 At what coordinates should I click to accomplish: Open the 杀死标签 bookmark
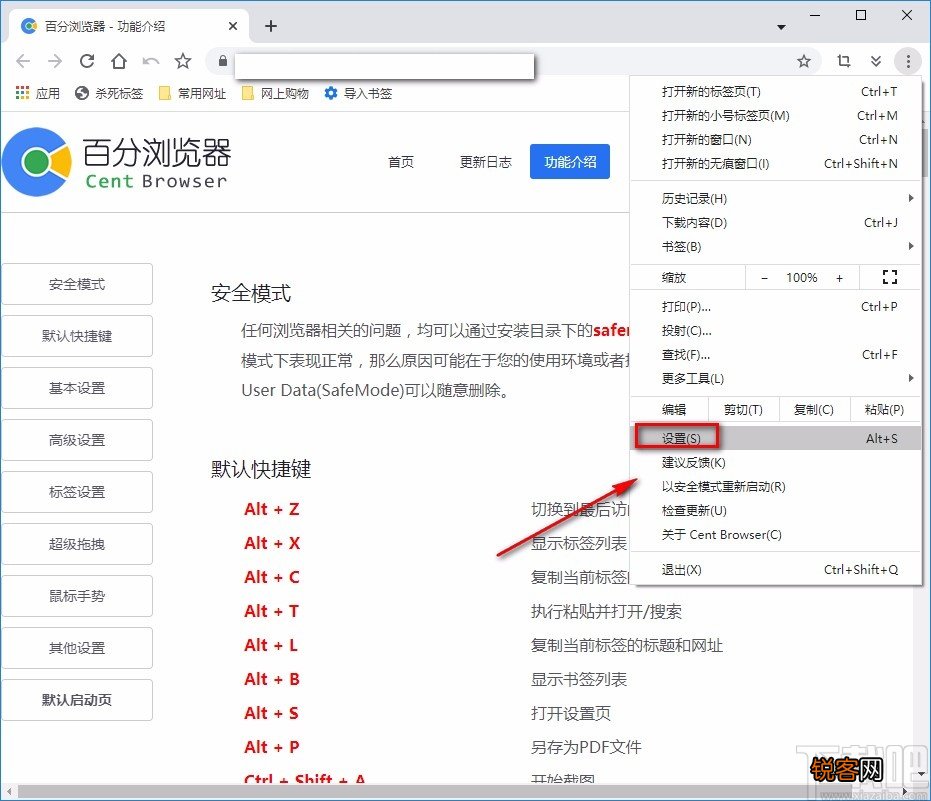109,93
